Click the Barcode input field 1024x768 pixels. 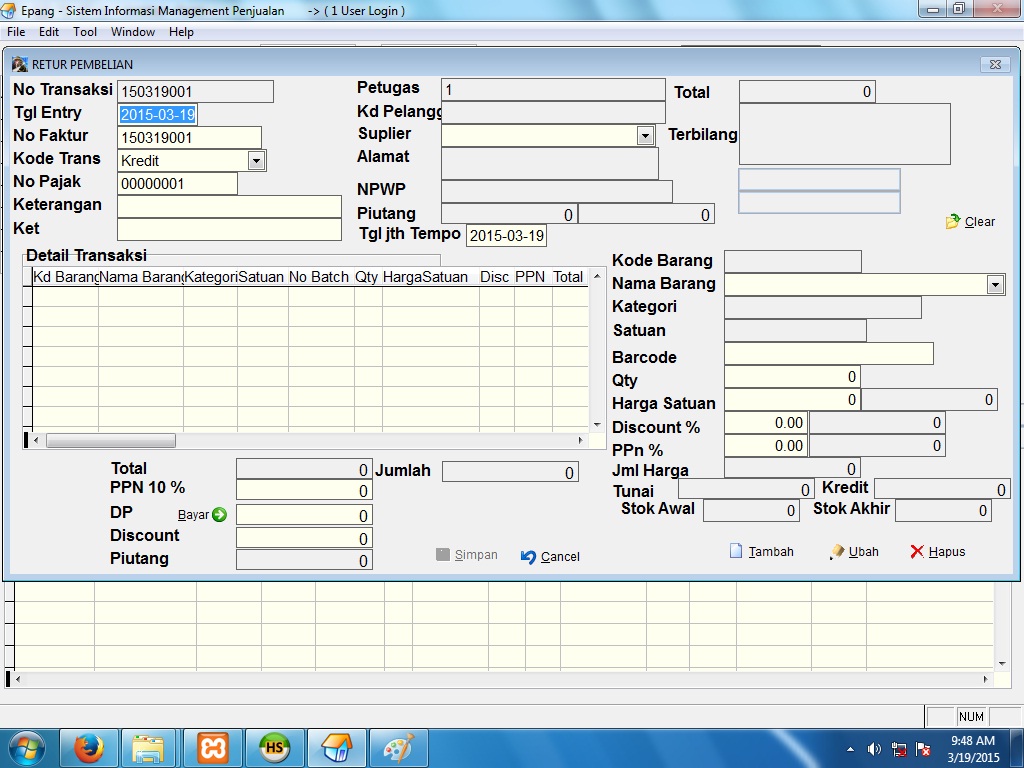click(828, 354)
